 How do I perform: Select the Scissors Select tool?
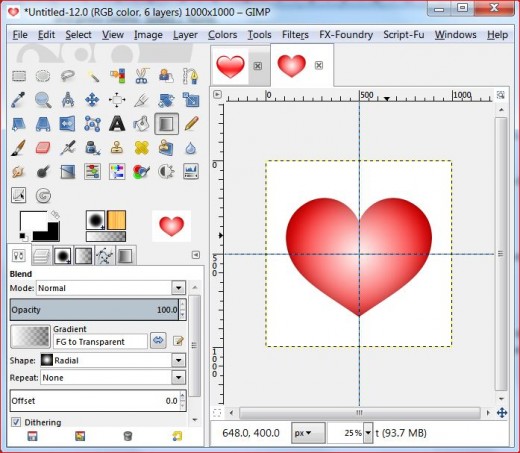coord(141,76)
